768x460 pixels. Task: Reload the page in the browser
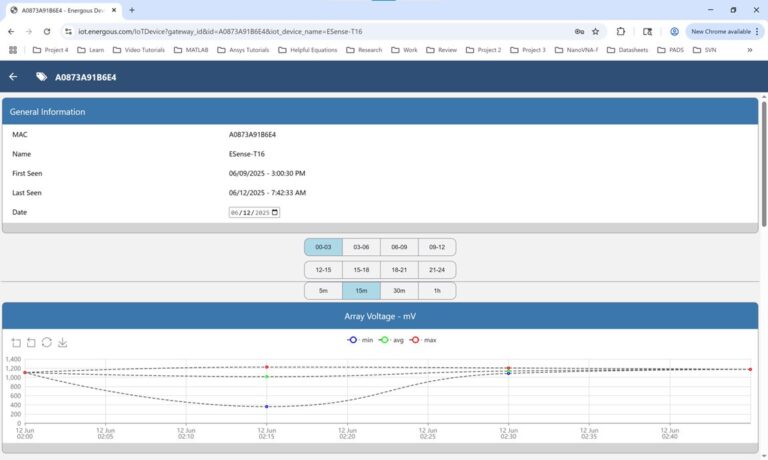point(46,31)
